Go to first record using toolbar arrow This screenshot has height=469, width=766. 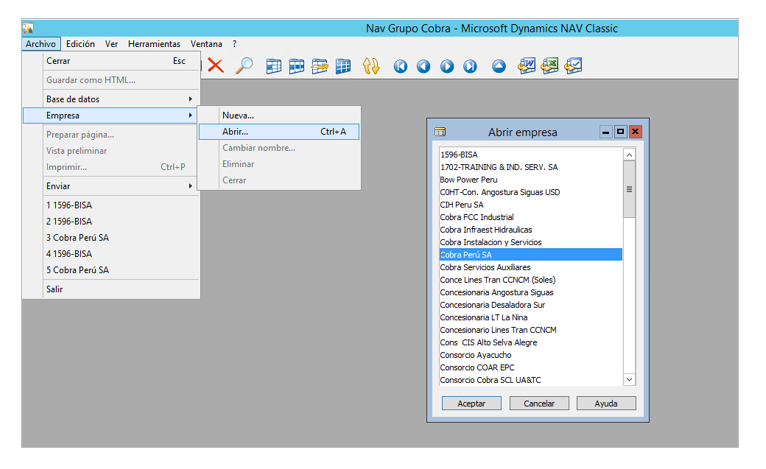point(401,66)
